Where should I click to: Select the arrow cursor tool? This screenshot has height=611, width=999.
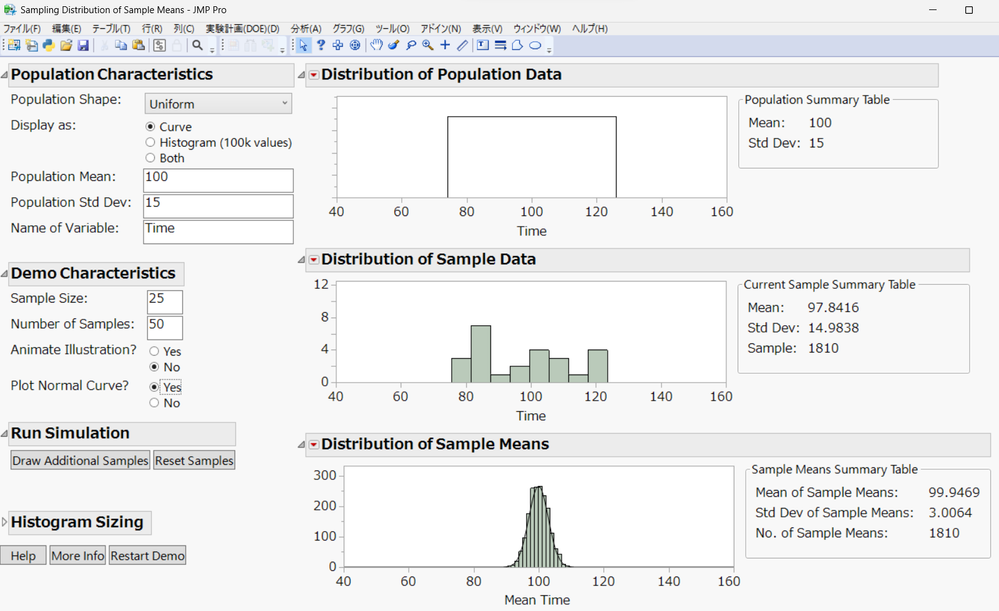click(304, 46)
